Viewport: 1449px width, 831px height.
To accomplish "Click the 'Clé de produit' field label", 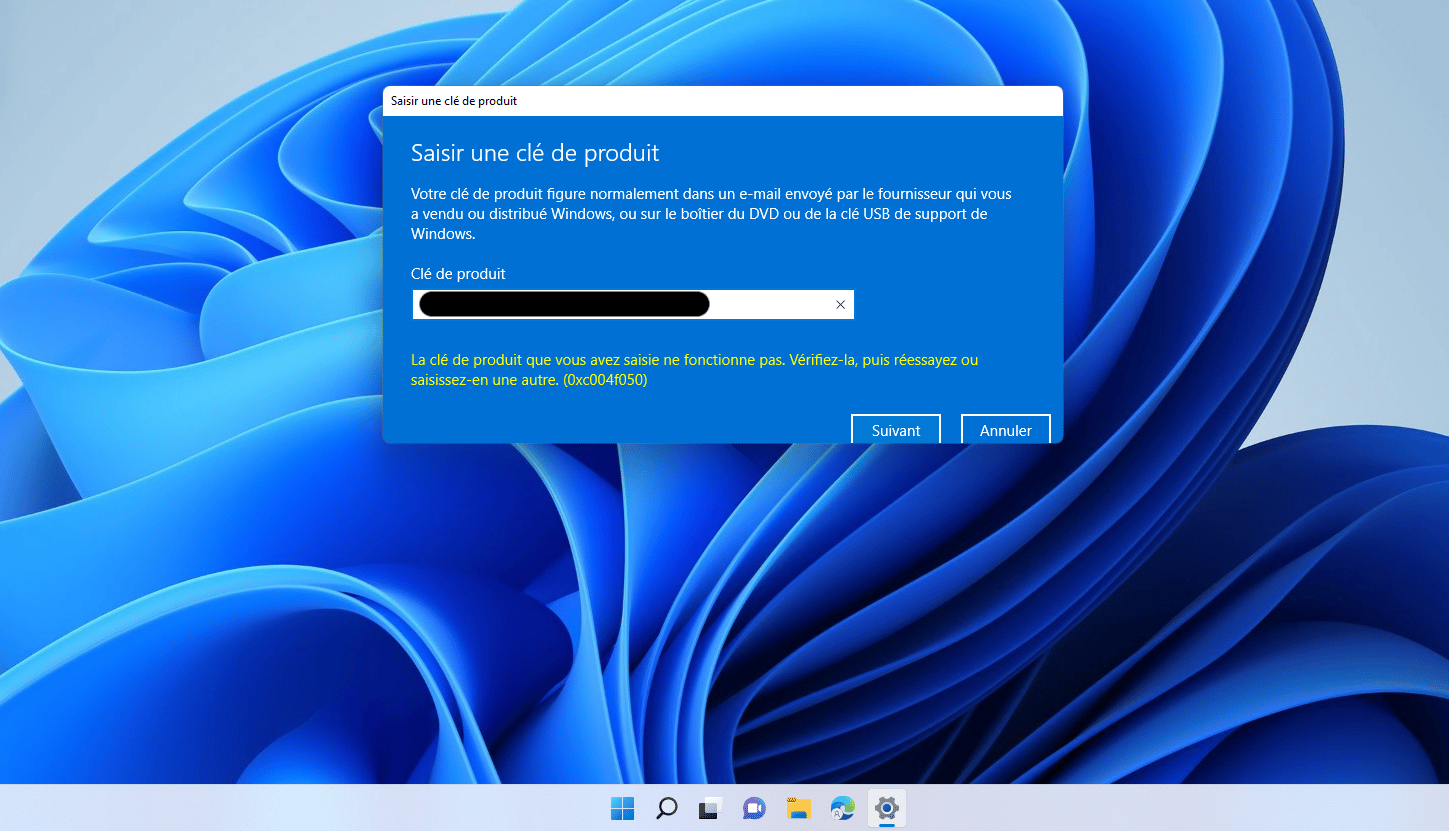I will 458,273.
